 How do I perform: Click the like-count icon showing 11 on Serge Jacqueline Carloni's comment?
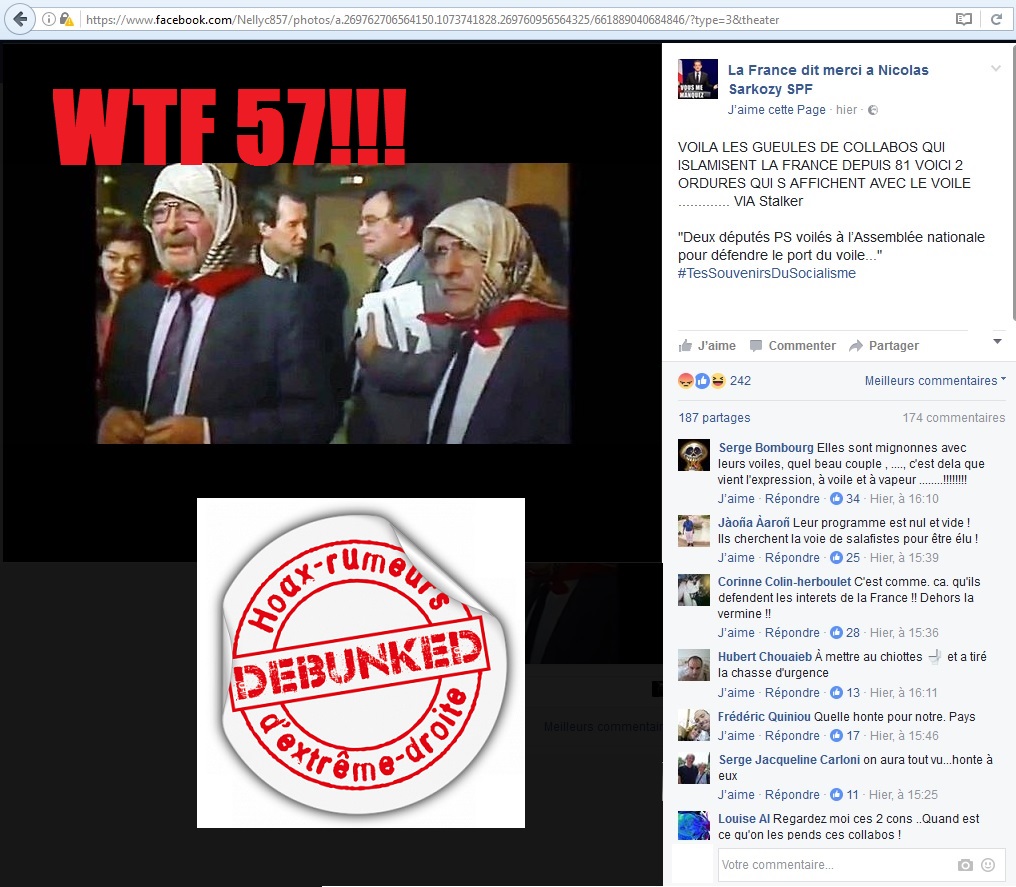point(837,795)
